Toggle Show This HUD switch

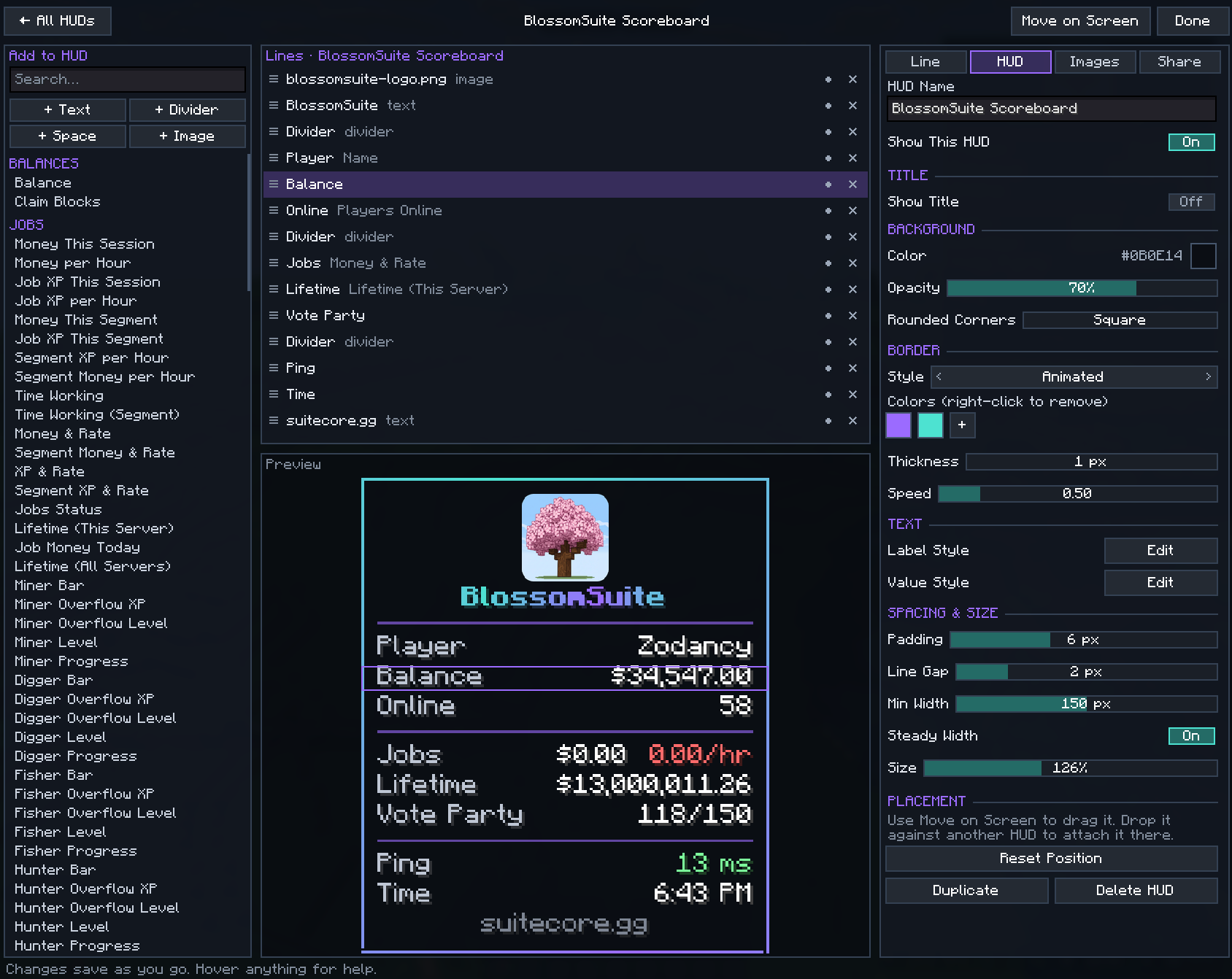(x=1191, y=142)
